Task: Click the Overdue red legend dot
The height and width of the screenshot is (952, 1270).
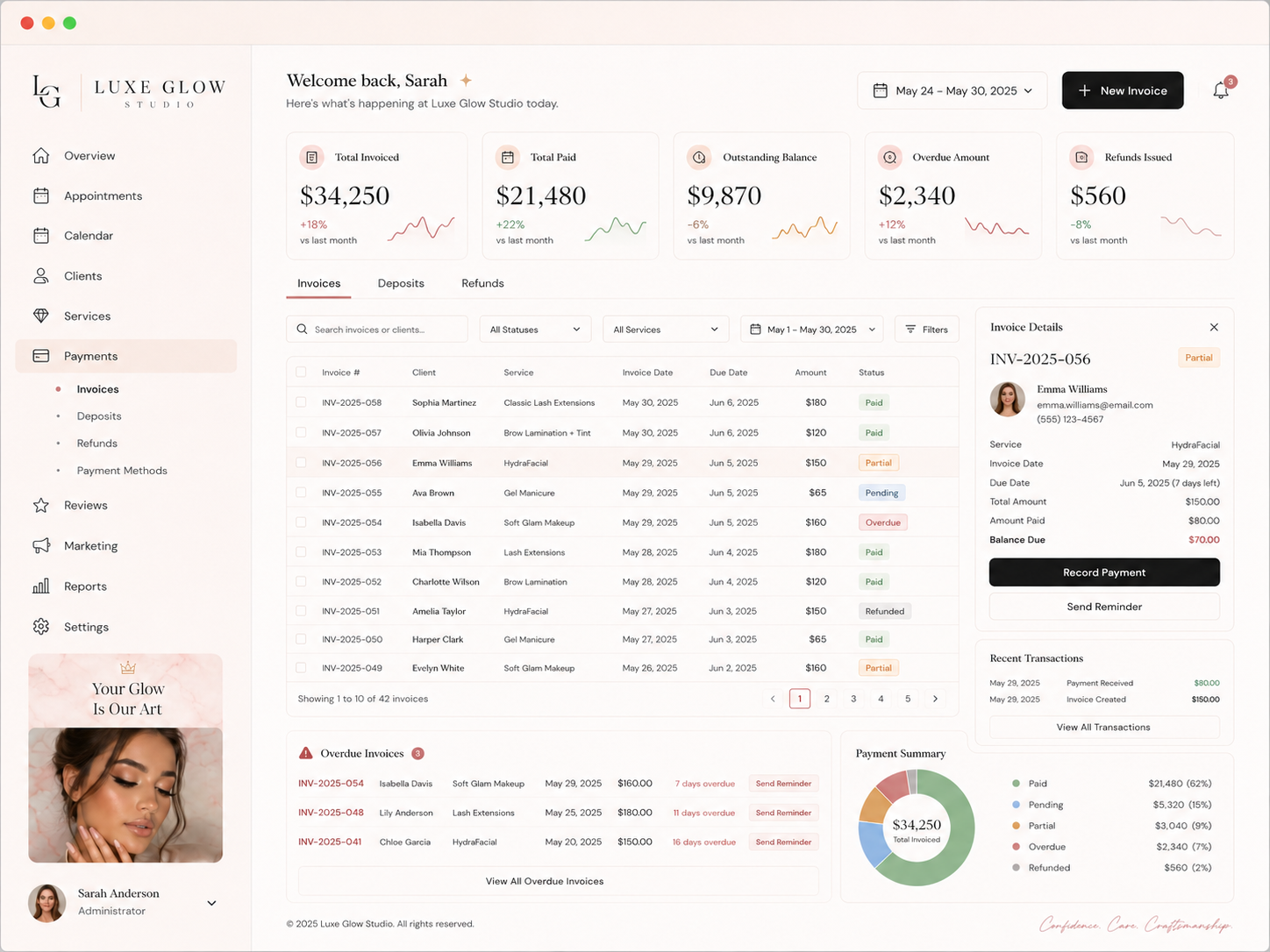Action: (x=1016, y=847)
